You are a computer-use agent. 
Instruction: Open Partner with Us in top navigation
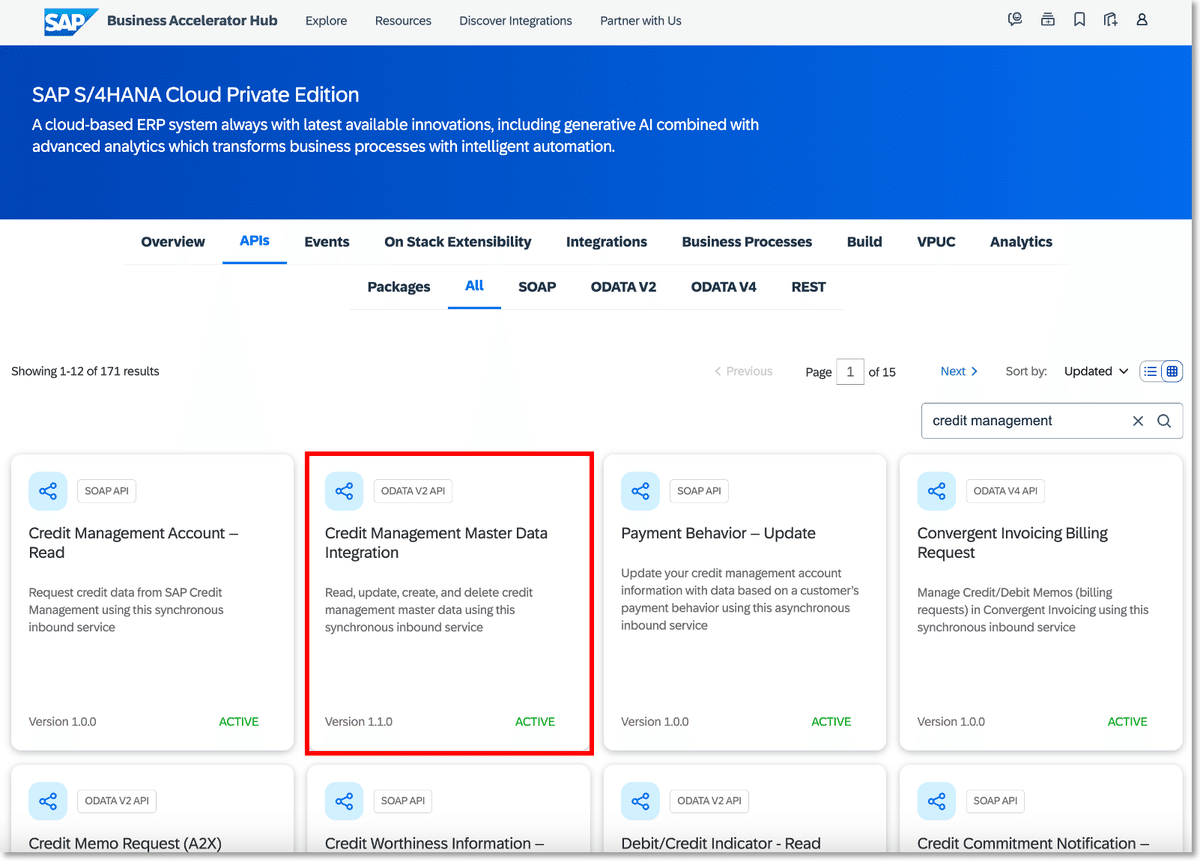click(x=641, y=21)
